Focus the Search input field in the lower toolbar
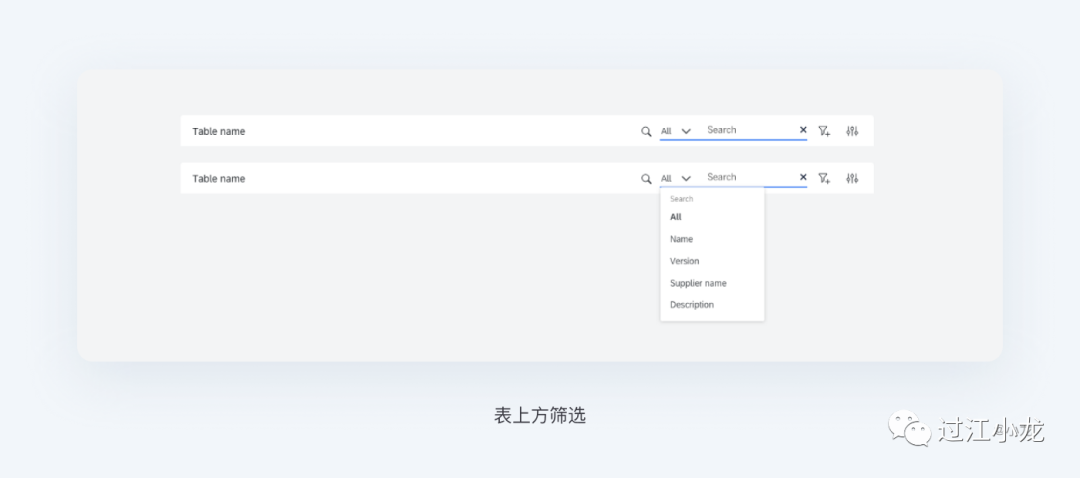Viewport: 1080px width, 478px height. 745,177
